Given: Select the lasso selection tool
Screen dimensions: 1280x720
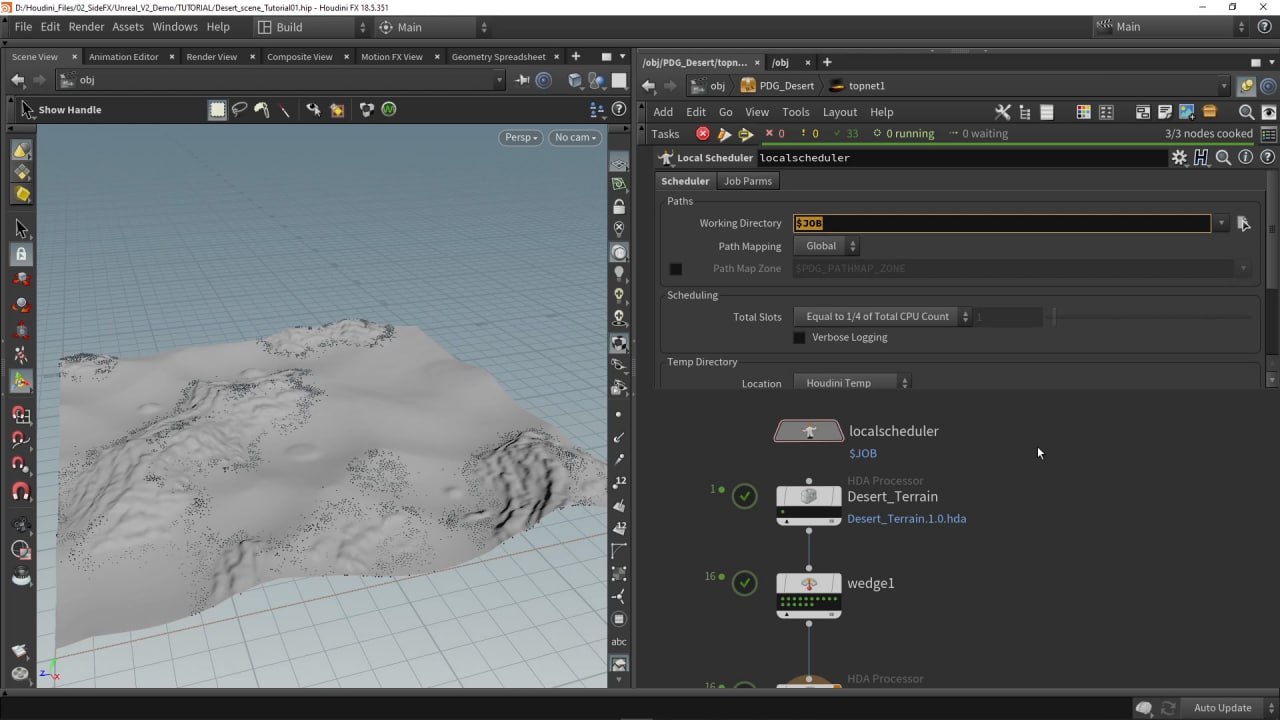Looking at the screenshot, I should click(240, 110).
